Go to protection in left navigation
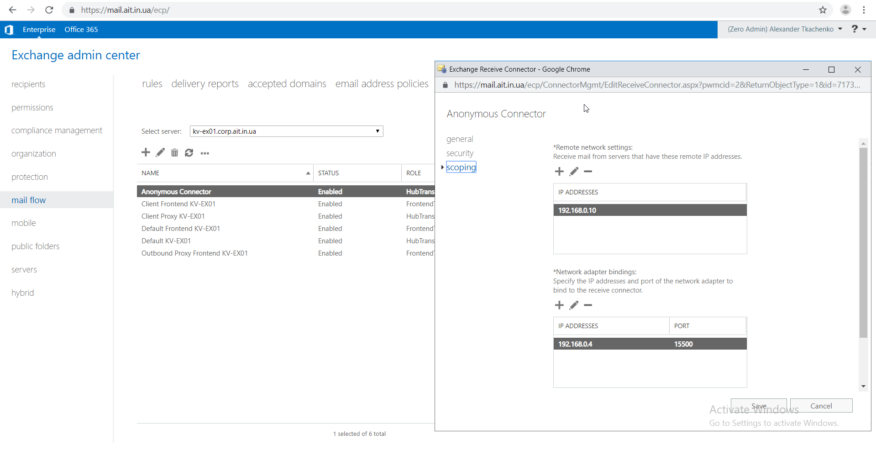 click(x=30, y=177)
